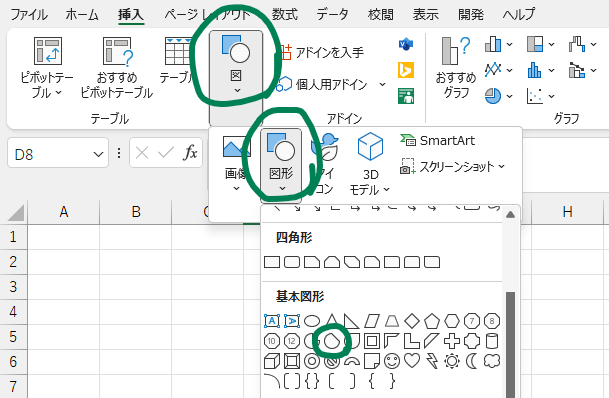Image resolution: width=609 pixels, height=398 pixels.
Task: Pick the Rounded Rectangle shape
Action: (292, 262)
